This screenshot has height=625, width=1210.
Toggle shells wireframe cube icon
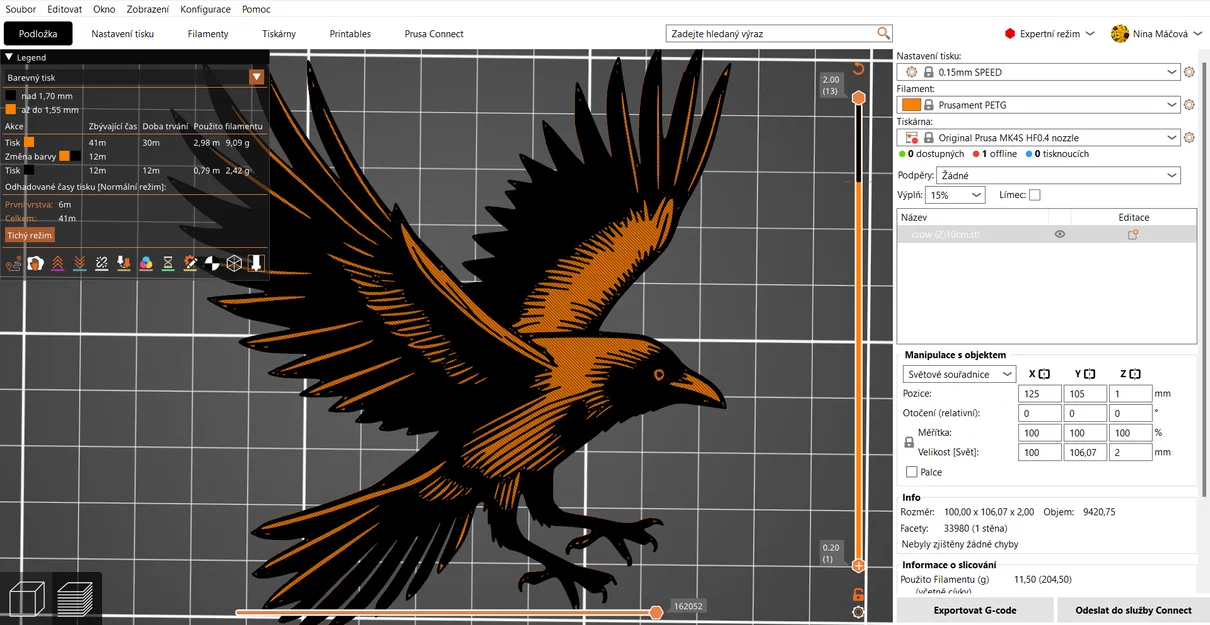coord(233,263)
